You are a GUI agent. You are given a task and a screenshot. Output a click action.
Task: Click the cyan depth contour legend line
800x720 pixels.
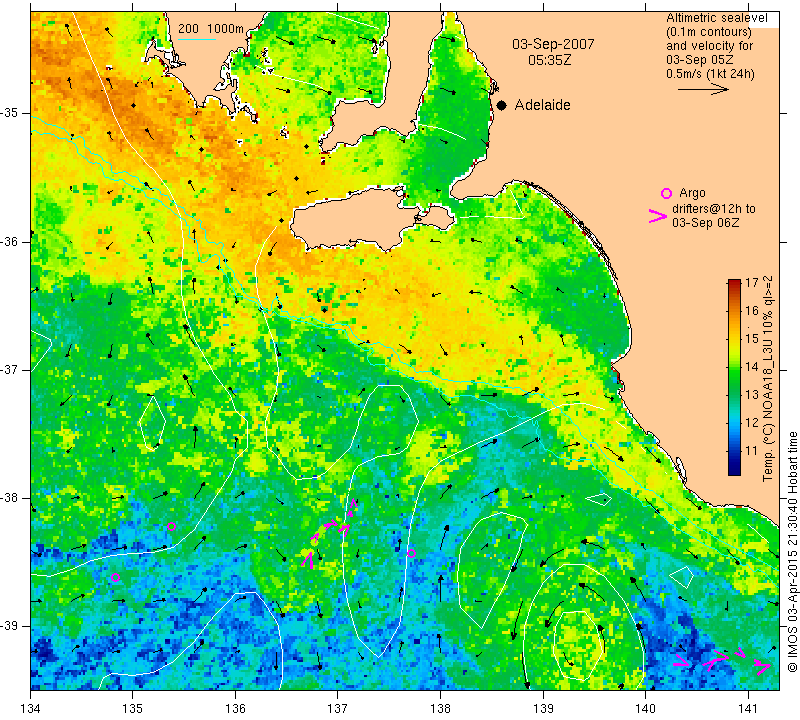(x=197, y=39)
